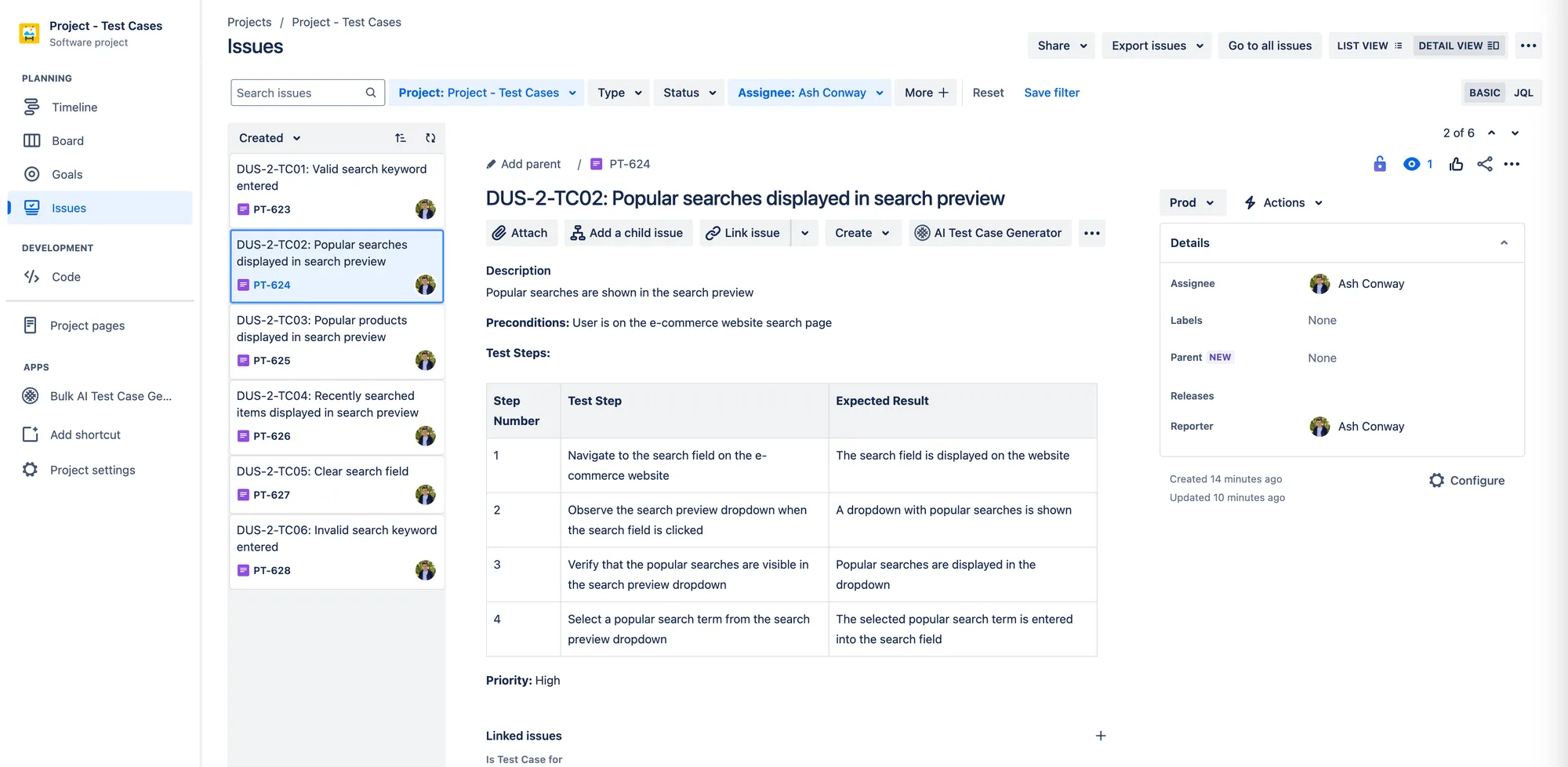Click the Search issues input field
Viewport: 1568px width, 767px height.
[x=299, y=93]
